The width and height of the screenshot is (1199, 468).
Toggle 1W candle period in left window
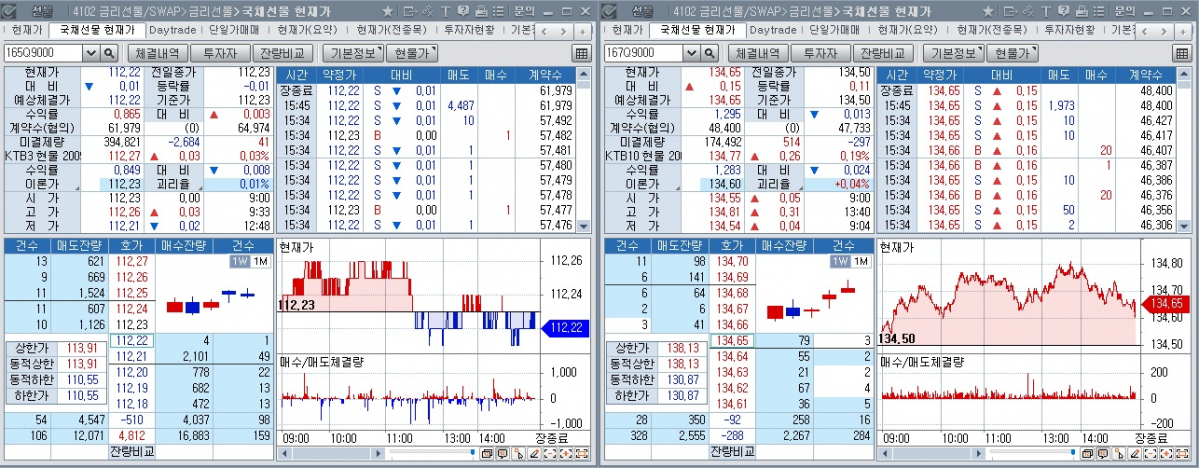[x=239, y=262]
